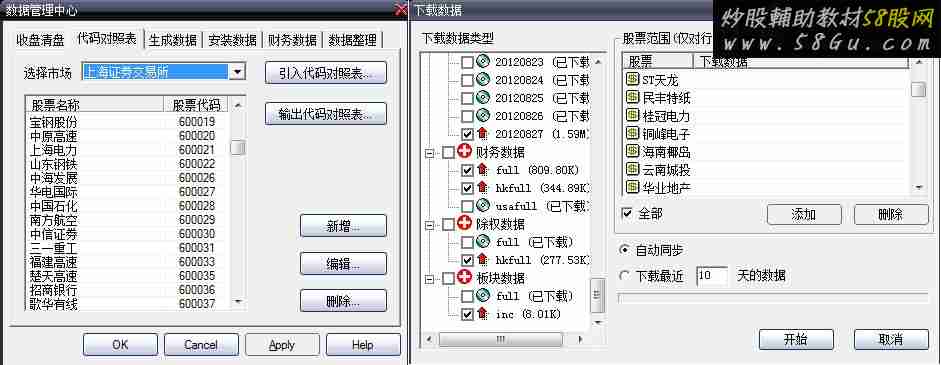Uncheck the full (809.80K) checkbox
The image size is (941, 365).
click(x=467, y=170)
